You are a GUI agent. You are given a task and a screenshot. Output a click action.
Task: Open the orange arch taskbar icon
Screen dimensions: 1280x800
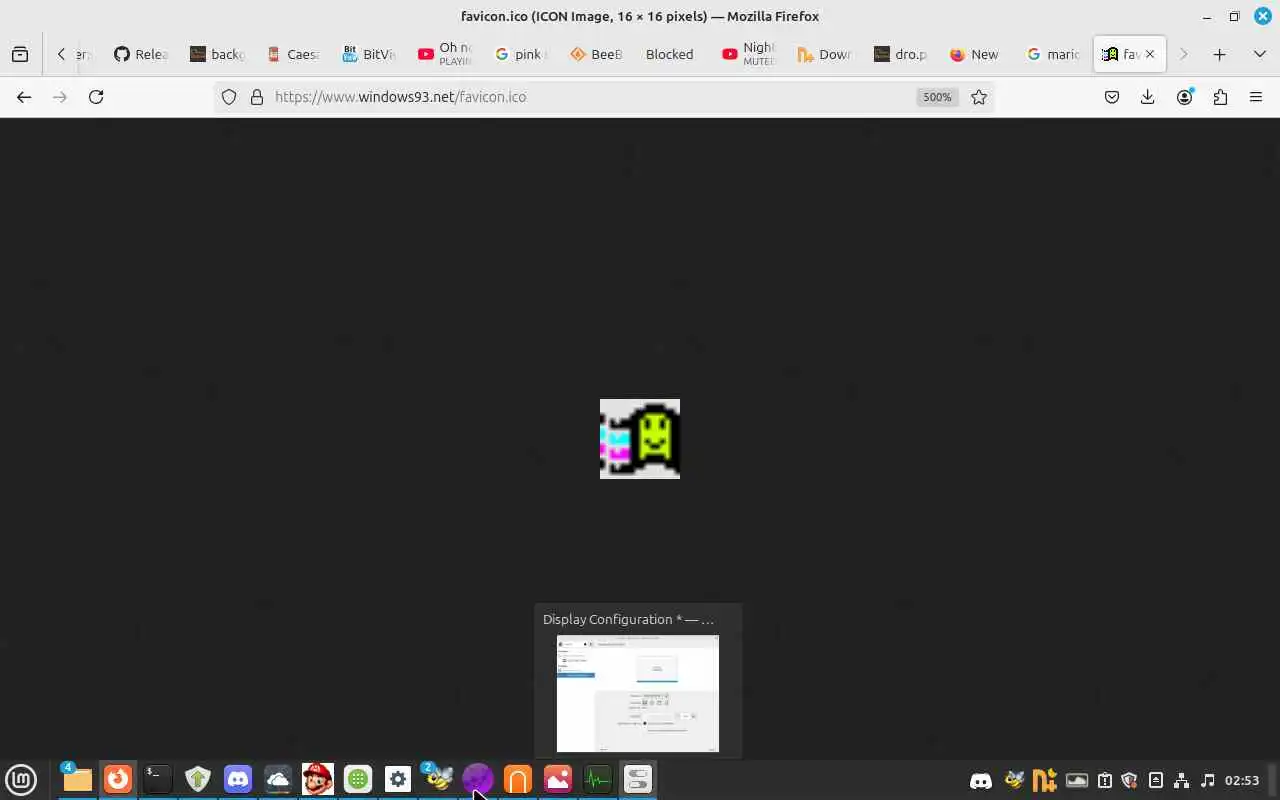tap(518, 779)
